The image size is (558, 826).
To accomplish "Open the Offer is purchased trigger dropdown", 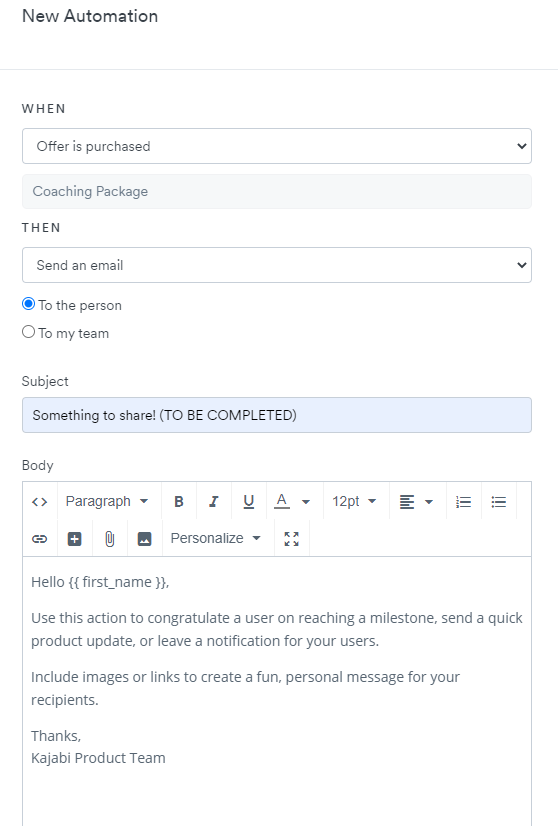I will (x=277, y=146).
